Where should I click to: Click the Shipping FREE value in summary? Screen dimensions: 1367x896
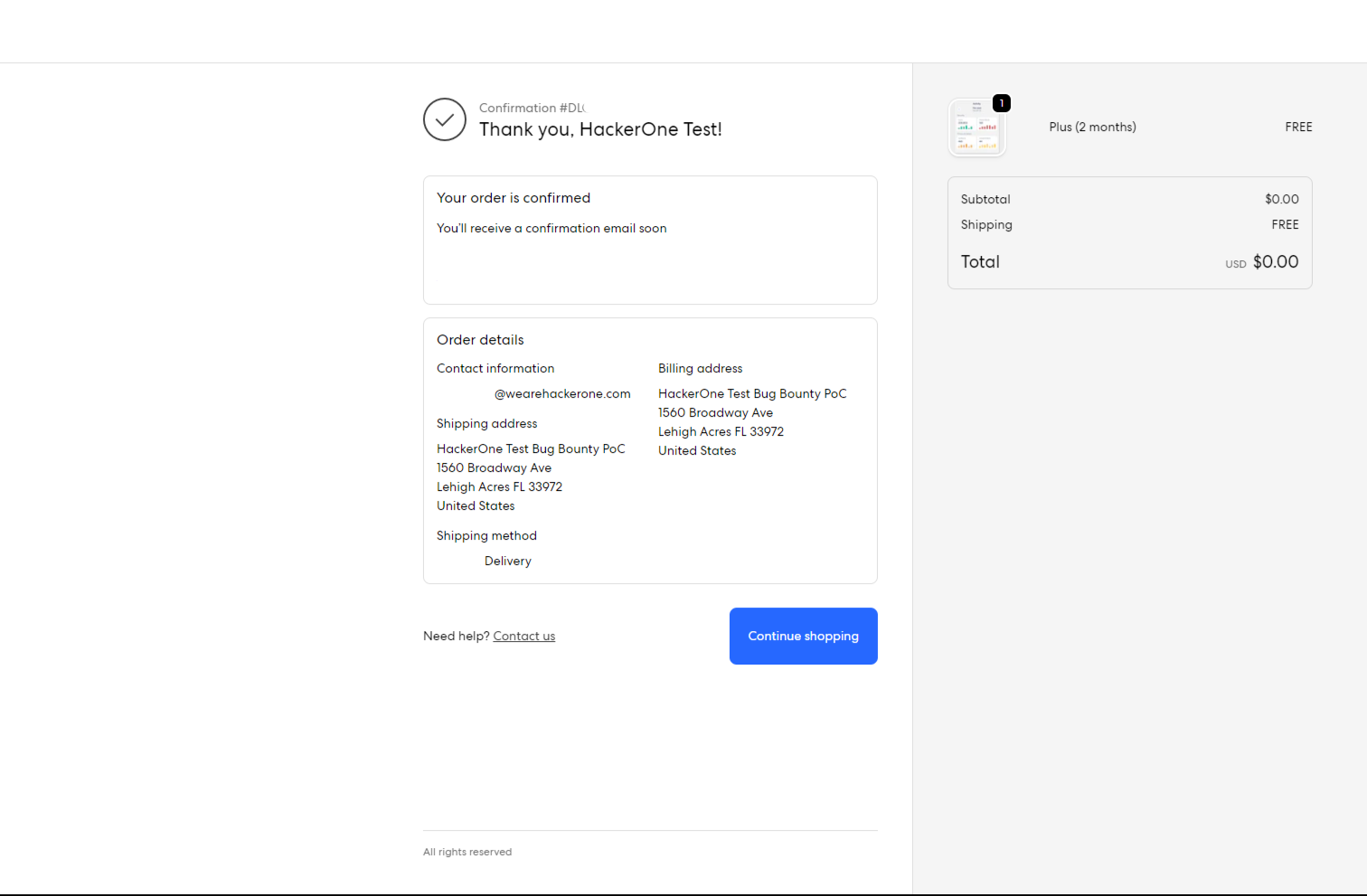(1285, 225)
